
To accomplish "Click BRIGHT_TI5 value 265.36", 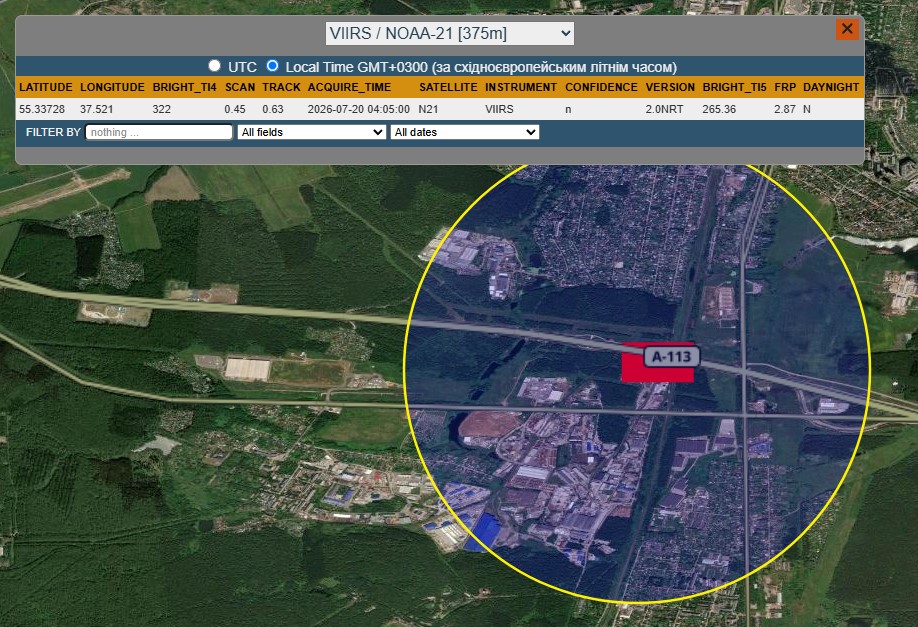I will (x=720, y=109).
